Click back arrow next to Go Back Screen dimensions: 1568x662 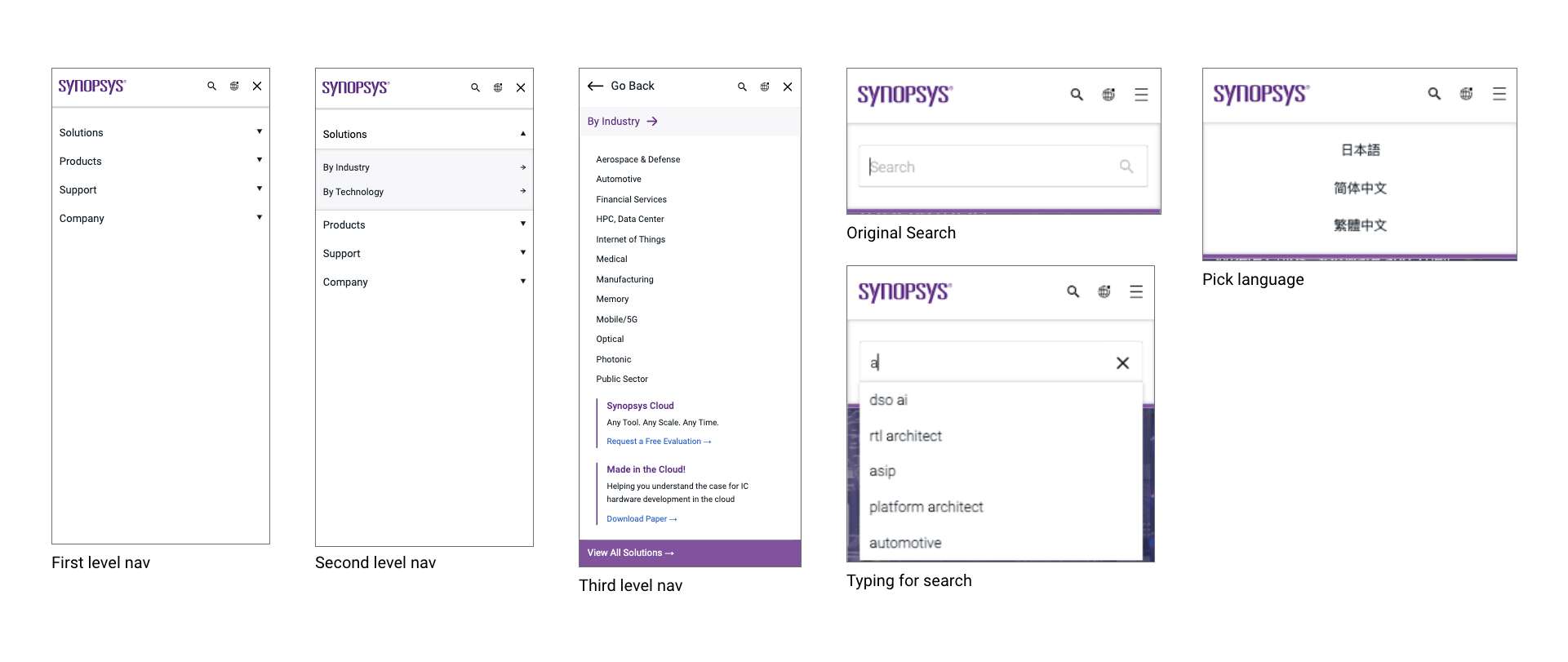(x=596, y=86)
